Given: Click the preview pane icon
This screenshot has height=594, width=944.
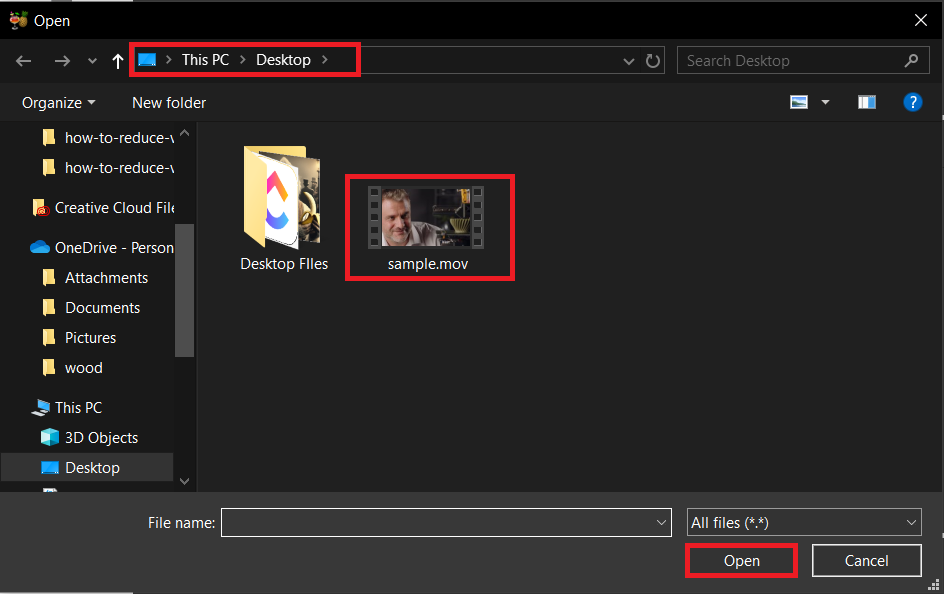Looking at the screenshot, I should point(866,101).
